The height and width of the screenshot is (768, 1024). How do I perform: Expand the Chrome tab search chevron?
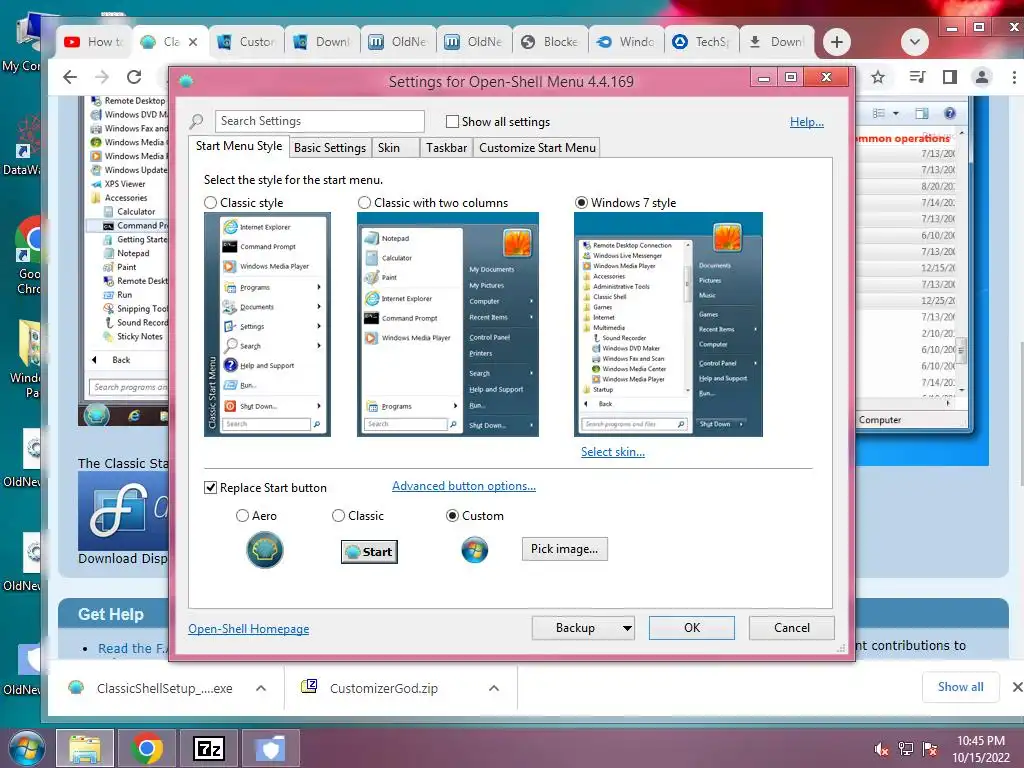click(x=915, y=42)
